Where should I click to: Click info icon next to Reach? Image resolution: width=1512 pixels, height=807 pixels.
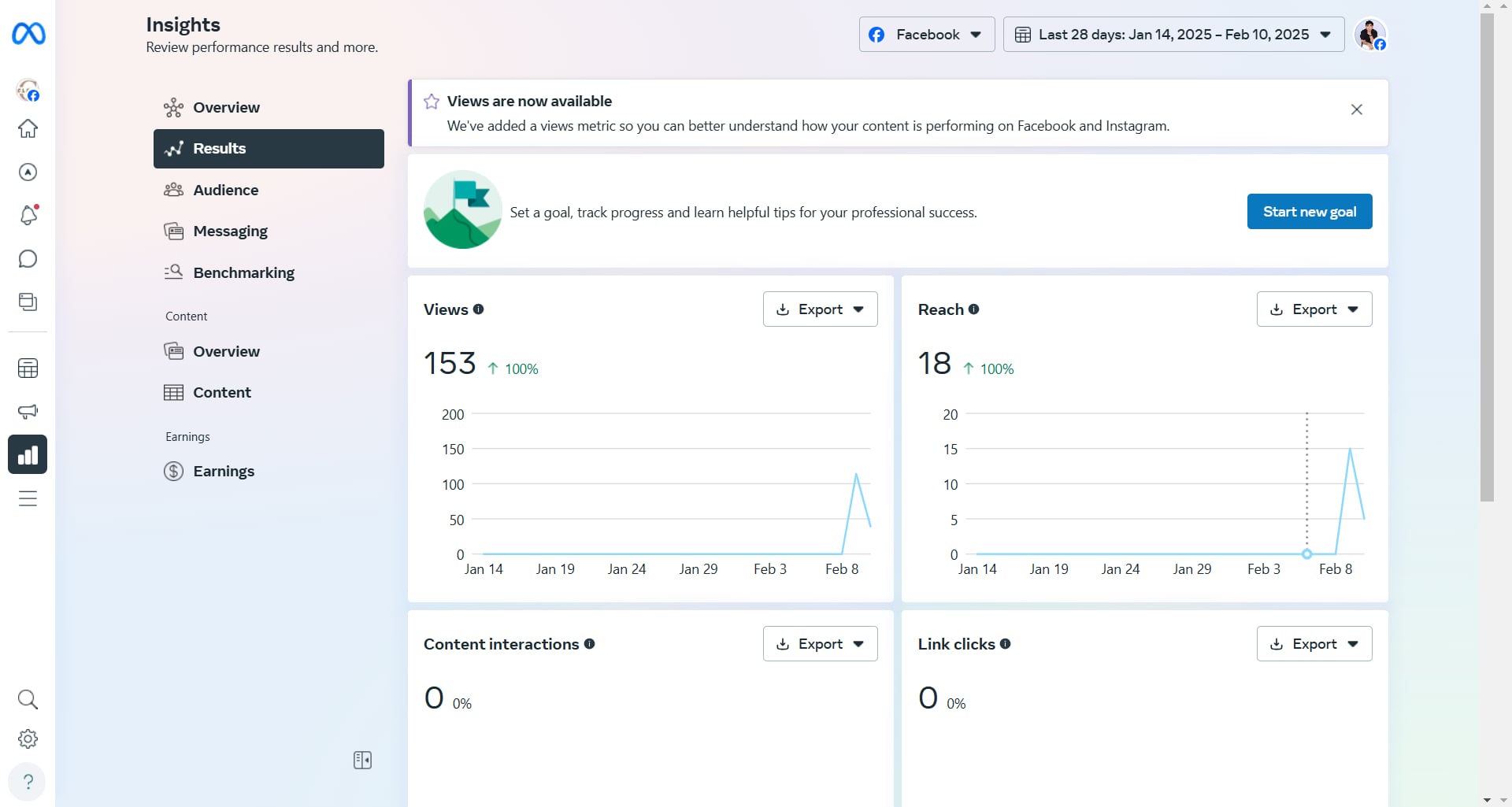pos(973,309)
